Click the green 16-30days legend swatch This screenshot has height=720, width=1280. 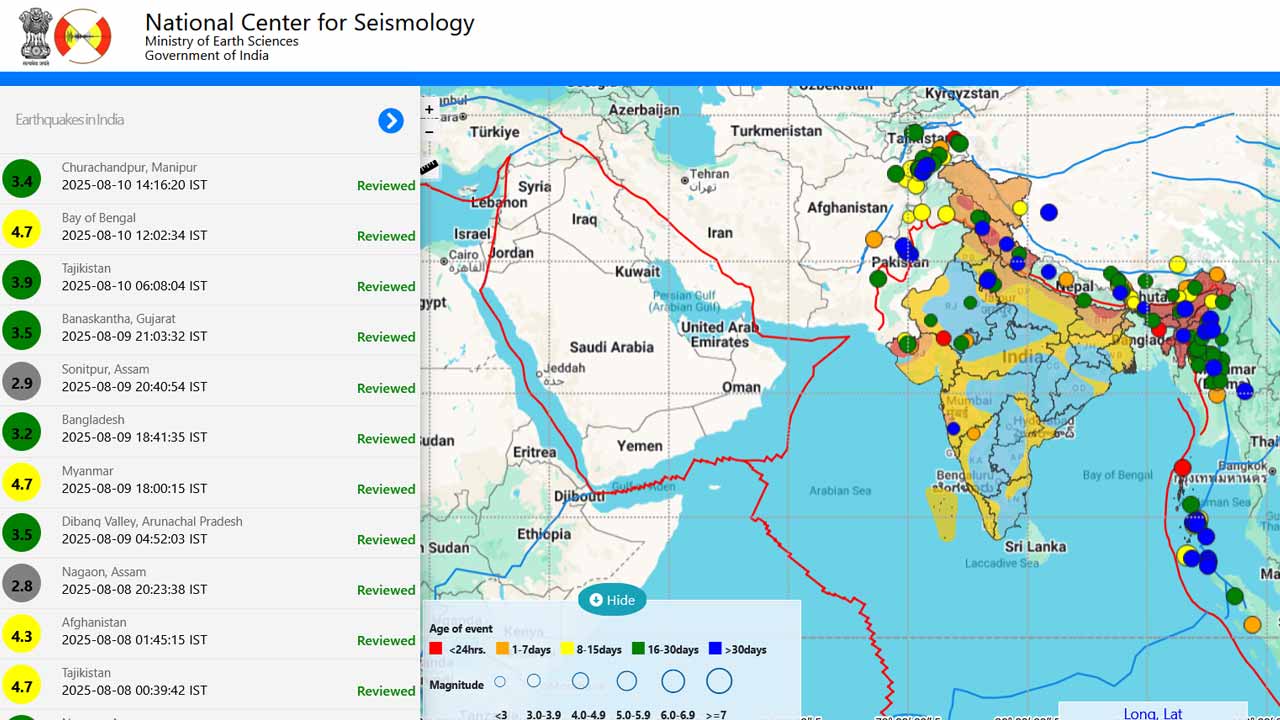pyautogui.click(x=637, y=649)
